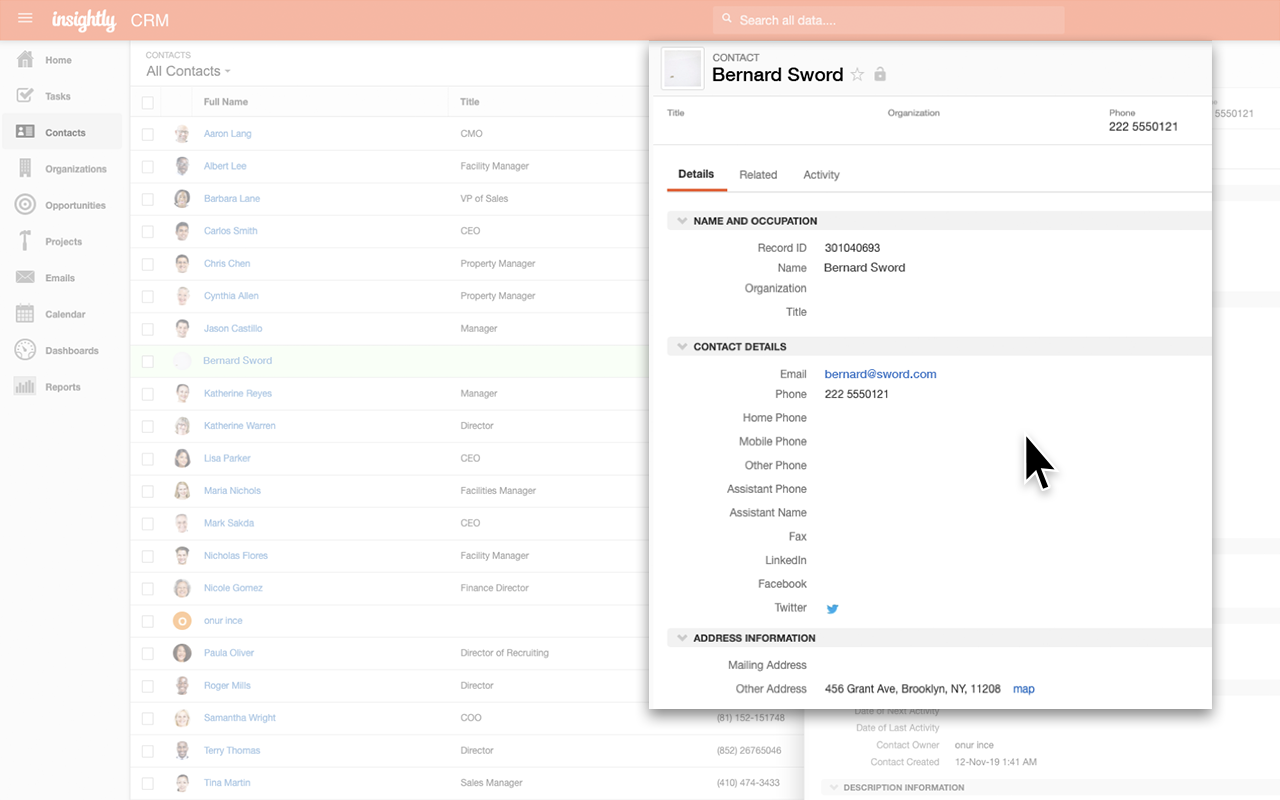Image resolution: width=1280 pixels, height=800 pixels.
Task: Open Bernard Sword's Twitter profile icon
Action: (x=832, y=607)
